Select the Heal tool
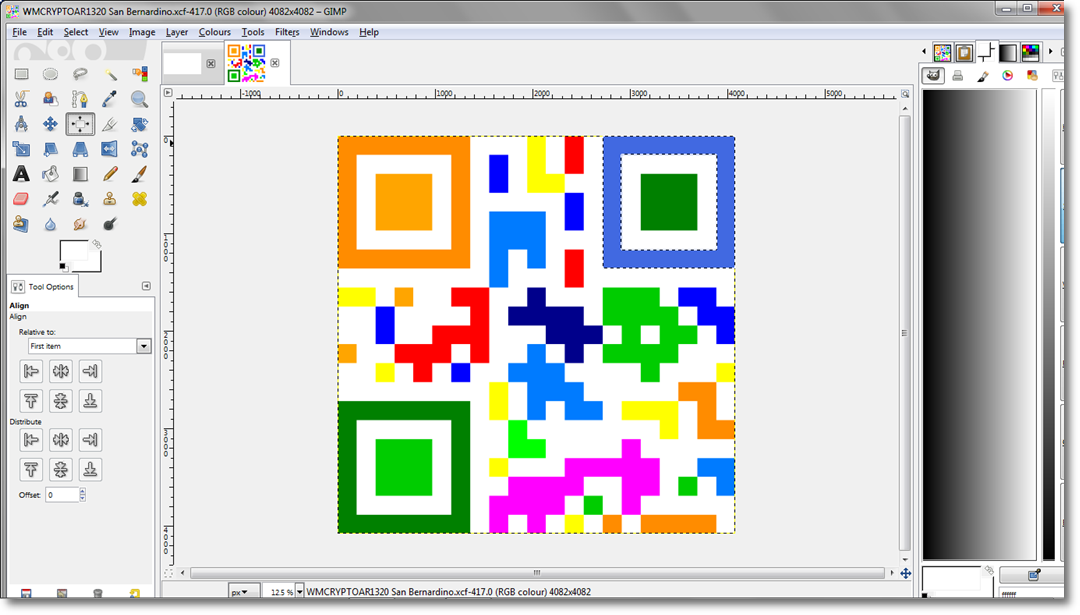Viewport: 1080px width, 615px height. [x=139, y=199]
